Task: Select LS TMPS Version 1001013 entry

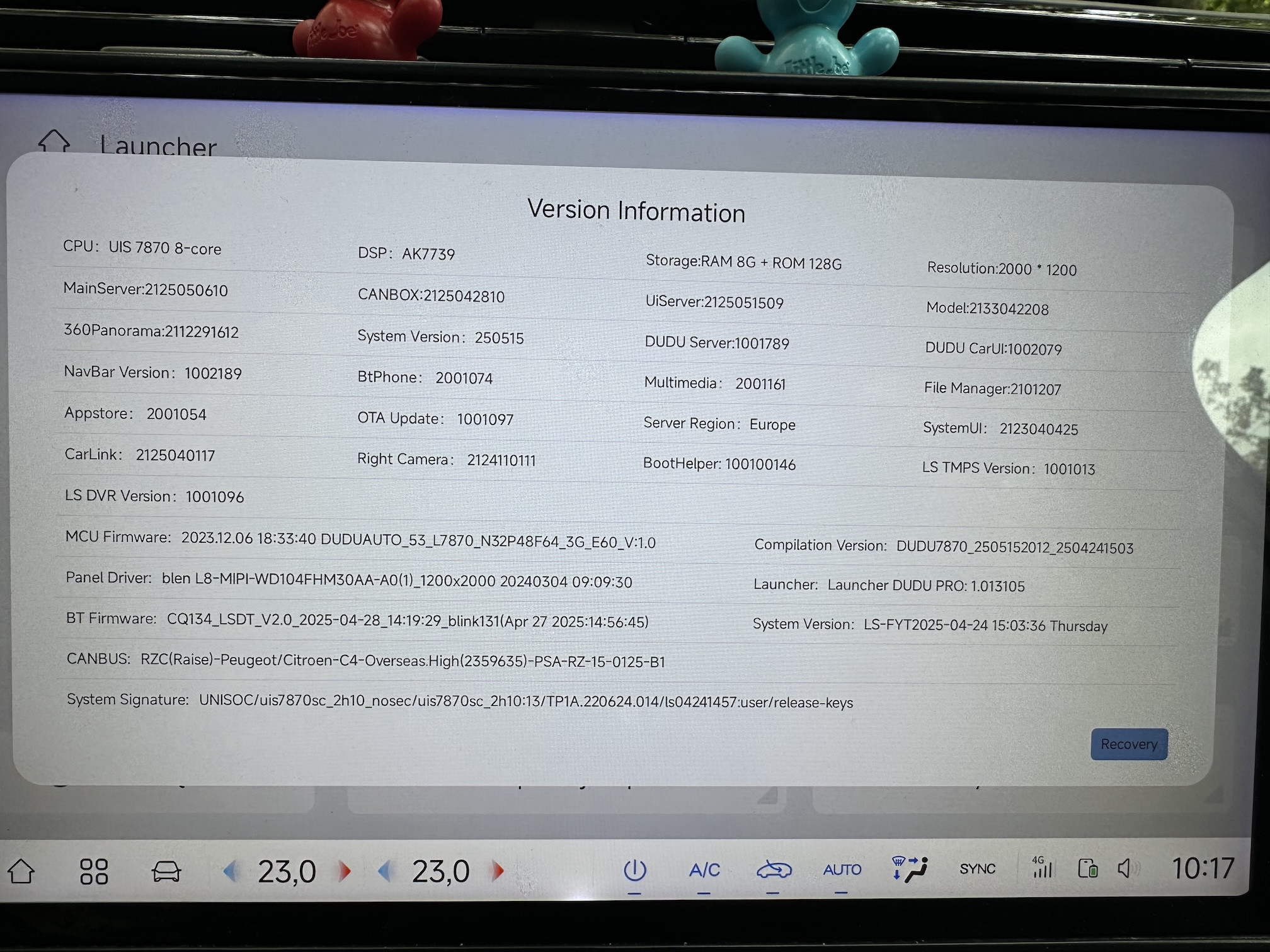Action: [1009, 468]
